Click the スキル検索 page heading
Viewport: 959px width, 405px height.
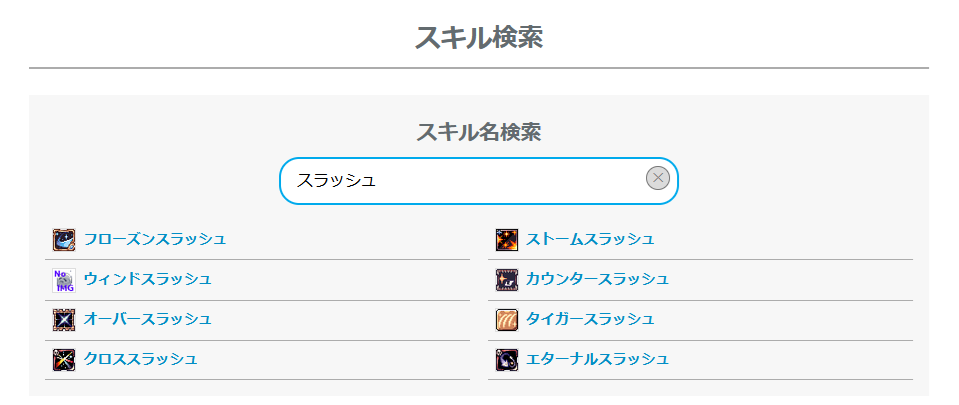479,38
